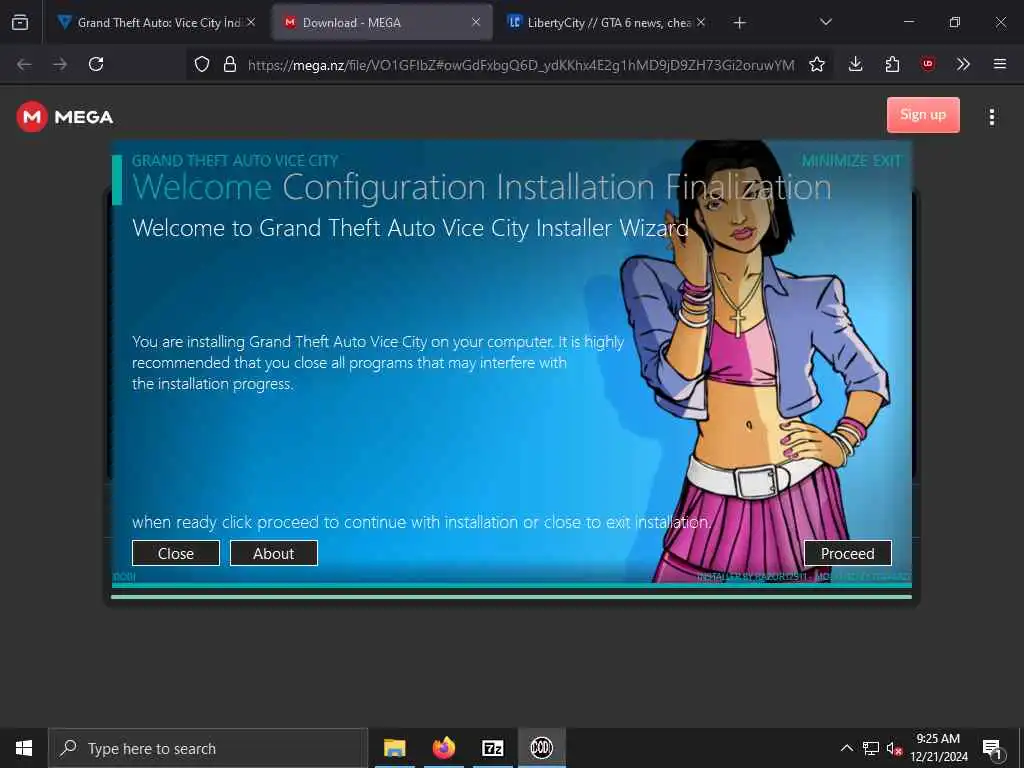Open the site security padlock info
The image size is (1024, 768).
(230, 64)
